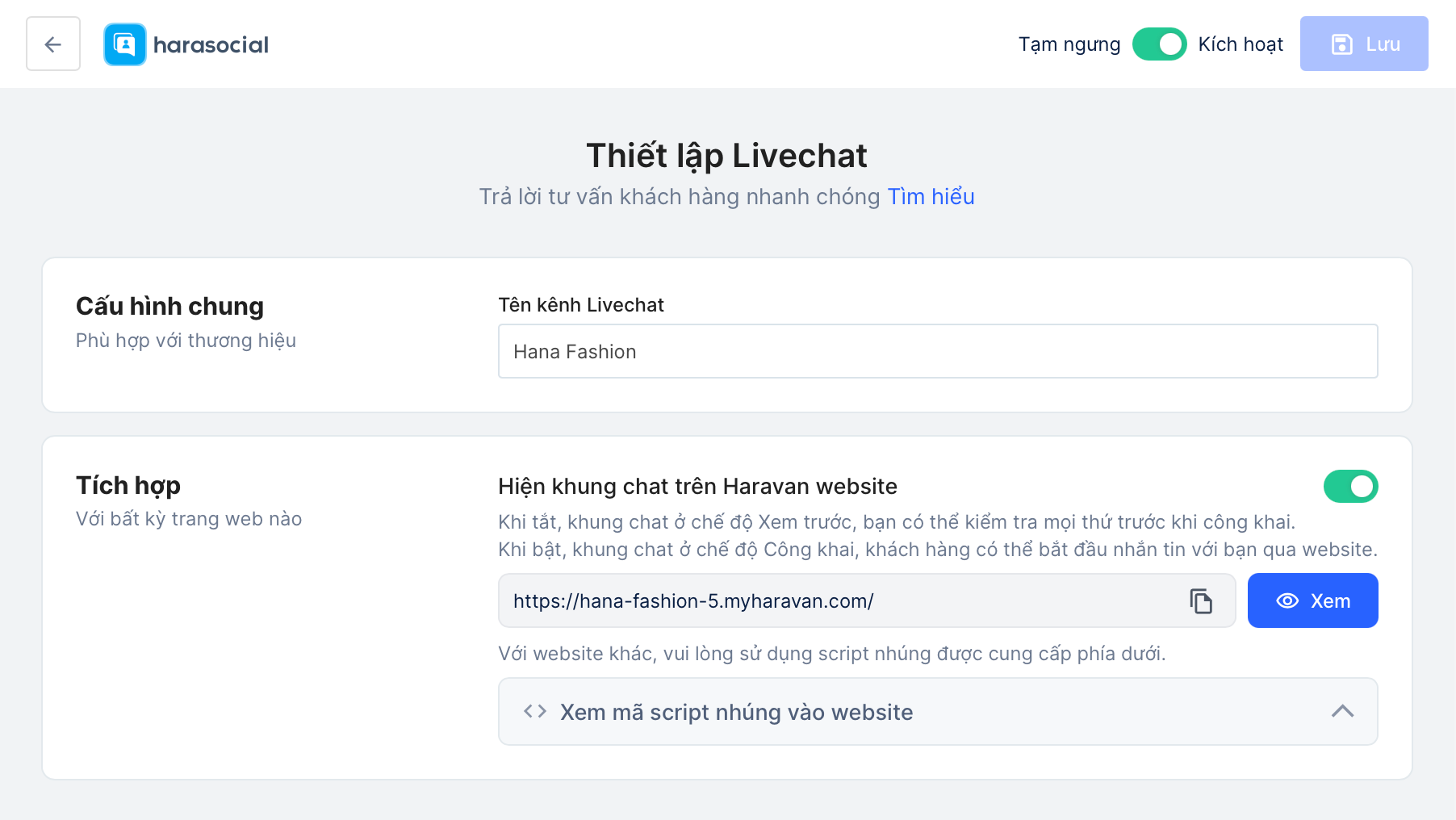Screen dimensions: 1456x820
Task: Click the harasocial chat logo icon
Action: [x=125, y=44]
